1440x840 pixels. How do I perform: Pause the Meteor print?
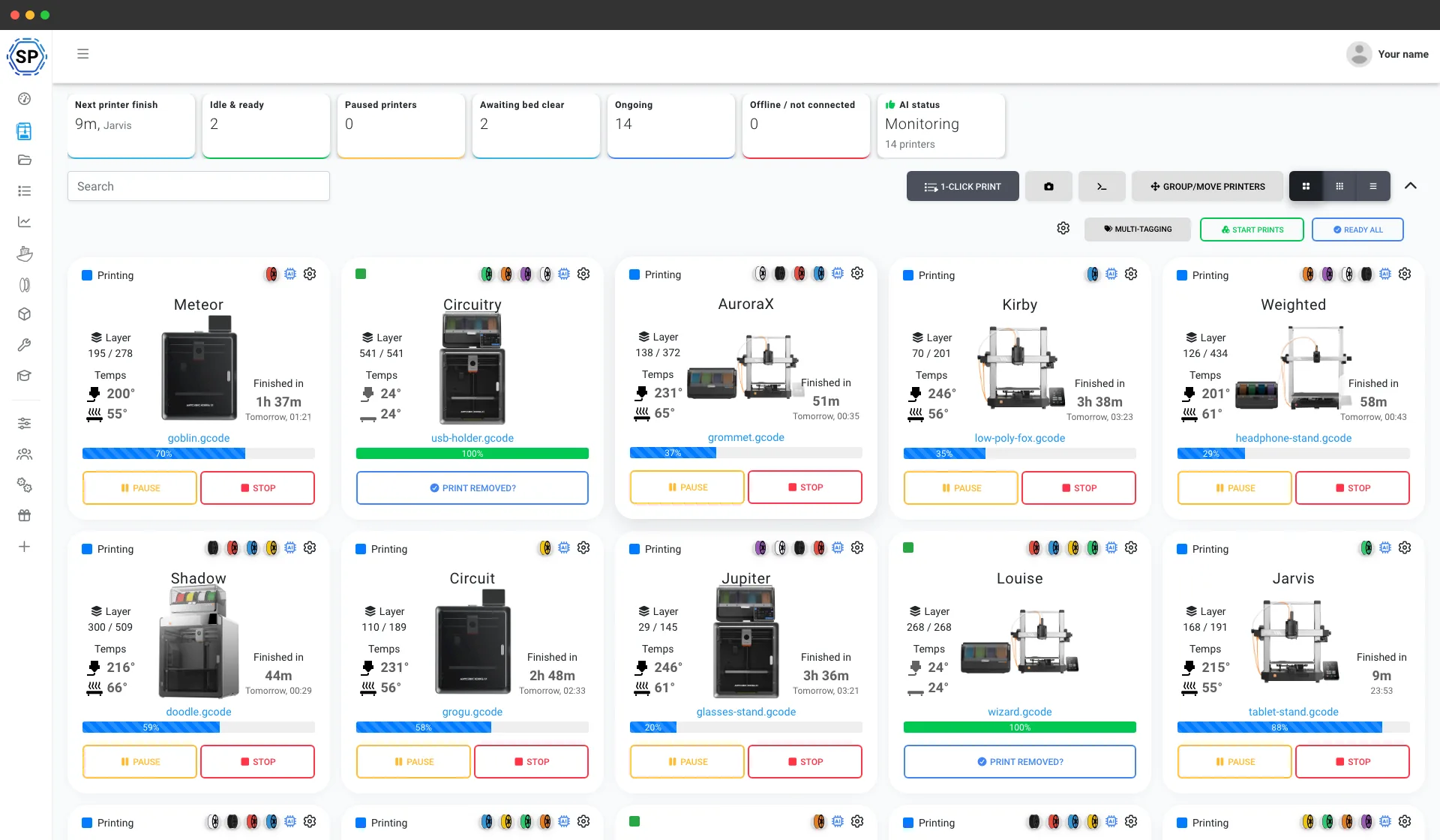[x=140, y=487]
